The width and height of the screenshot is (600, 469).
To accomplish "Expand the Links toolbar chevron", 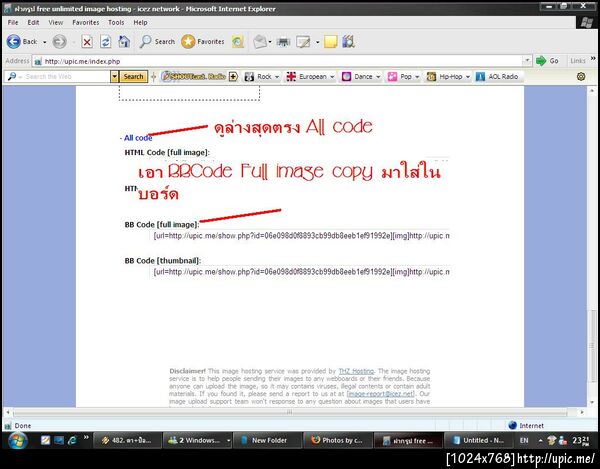I will tap(593, 59).
